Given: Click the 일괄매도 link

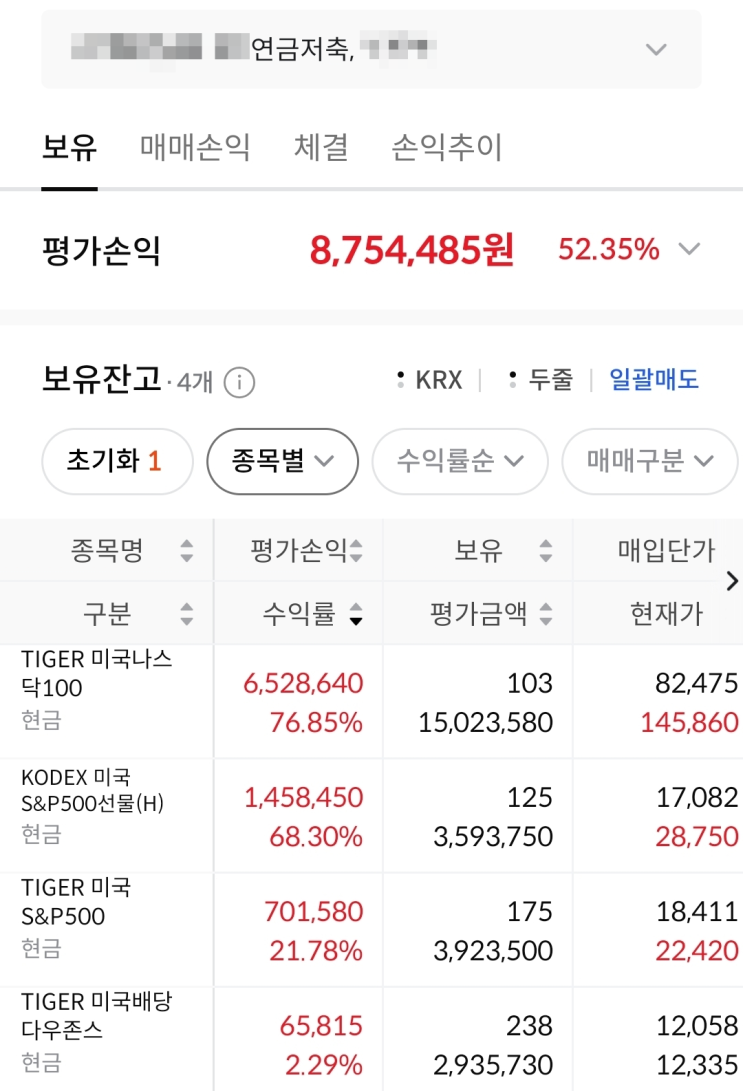Looking at the screenshot, I should (654, 380).
